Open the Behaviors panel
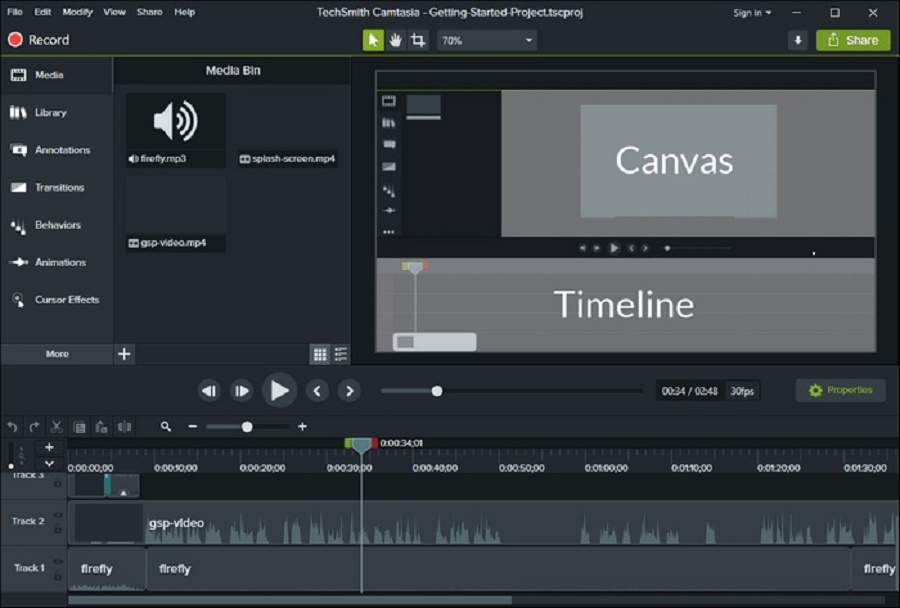 point(56,225)
